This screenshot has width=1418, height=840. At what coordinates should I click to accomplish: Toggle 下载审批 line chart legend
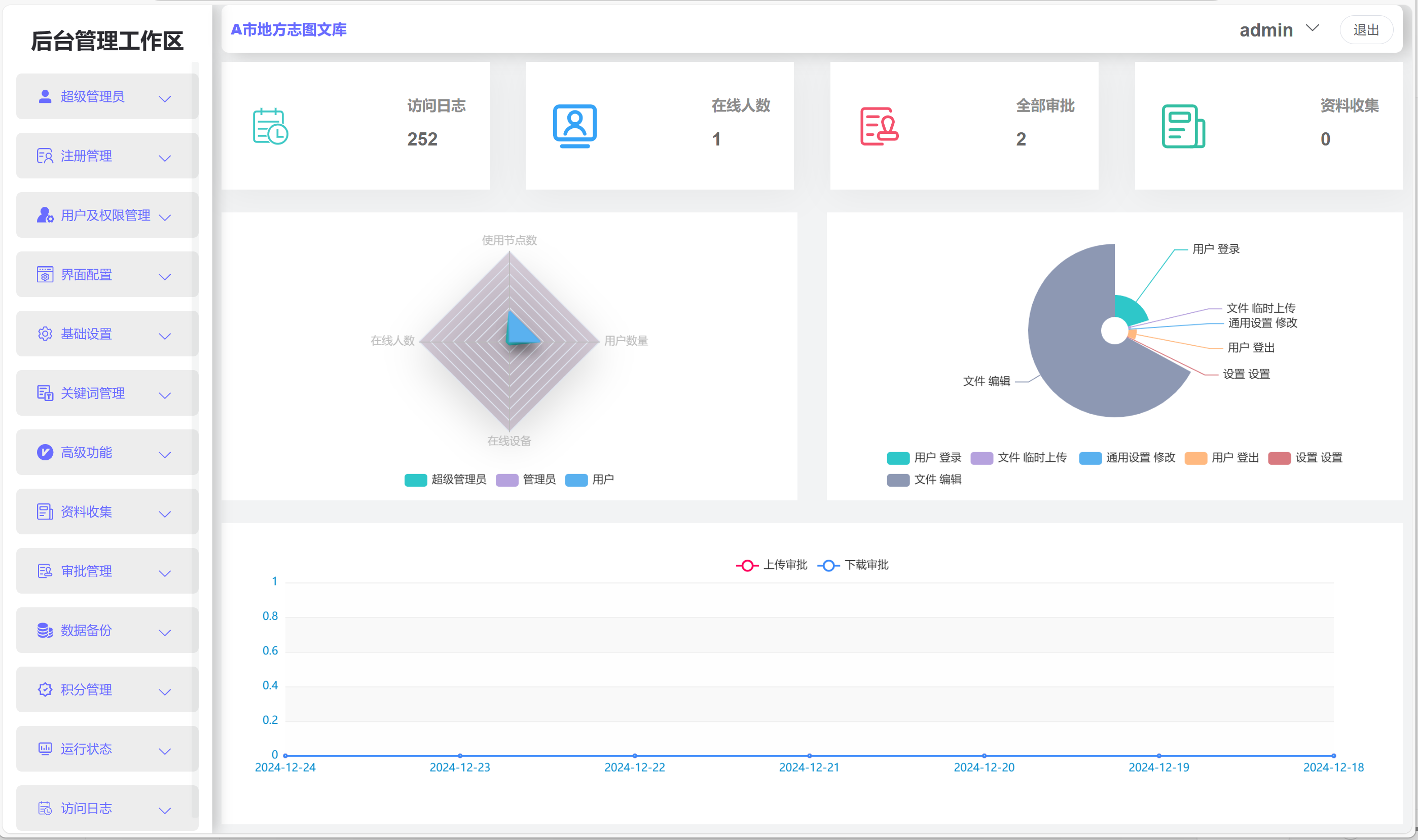pos(853,565)
